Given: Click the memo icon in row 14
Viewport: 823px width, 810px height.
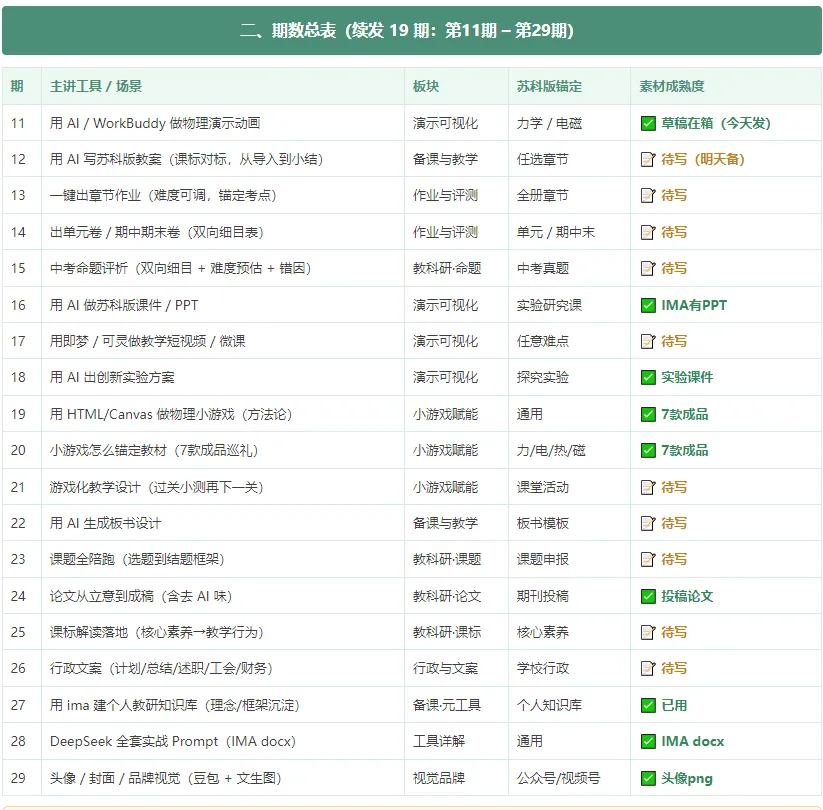Looking at the screenshot, I should (648, 232).
